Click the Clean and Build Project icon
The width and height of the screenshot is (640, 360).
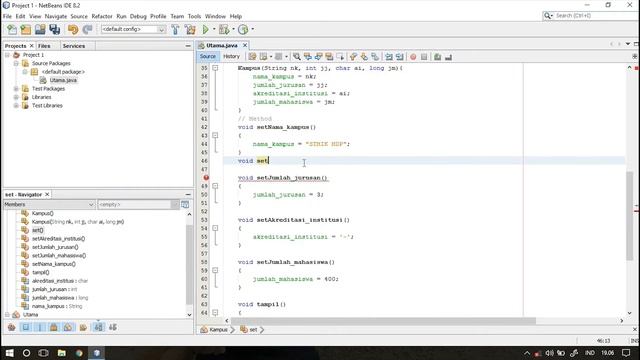pos(190,29)
